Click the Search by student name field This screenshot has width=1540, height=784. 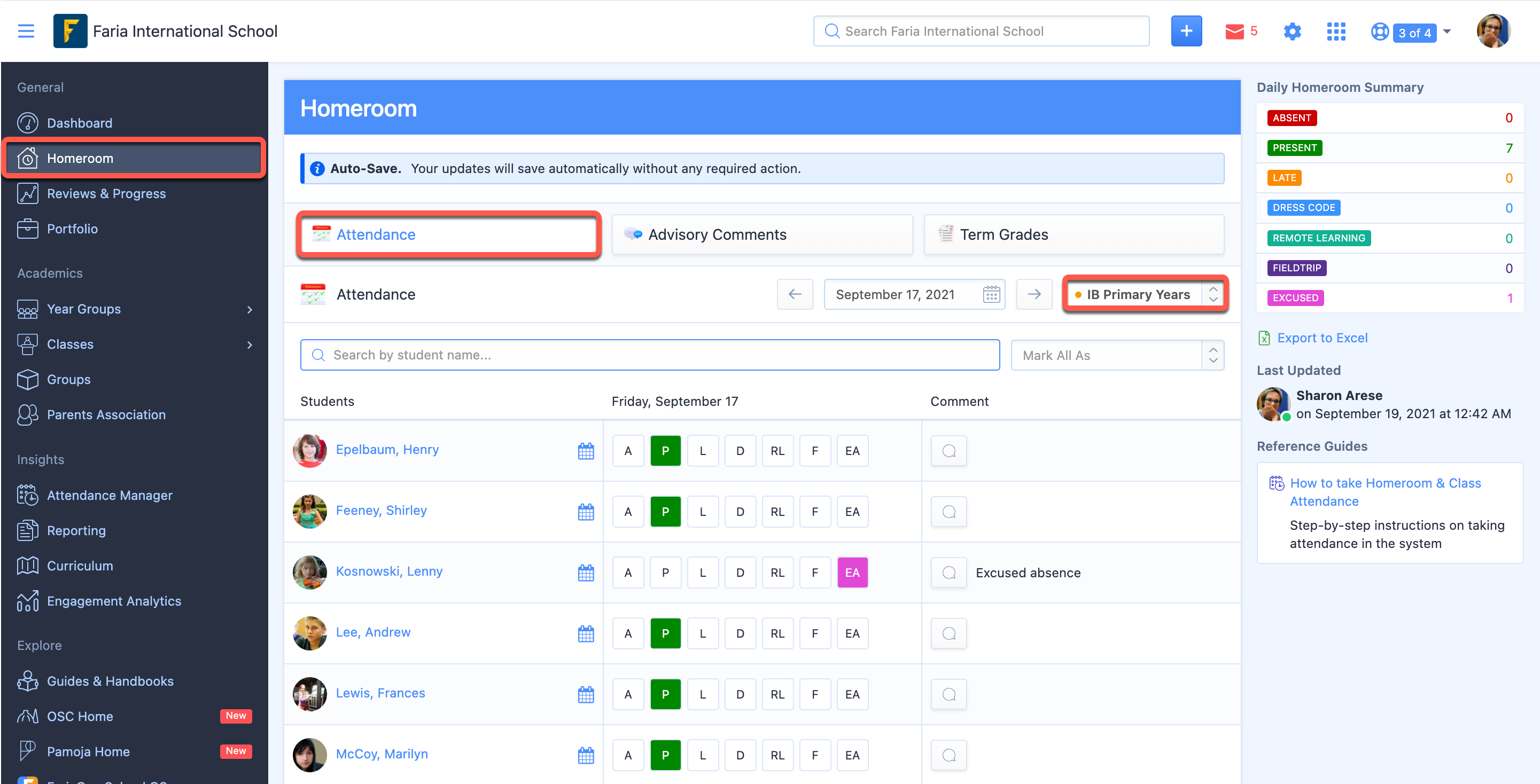pos(649,356)
